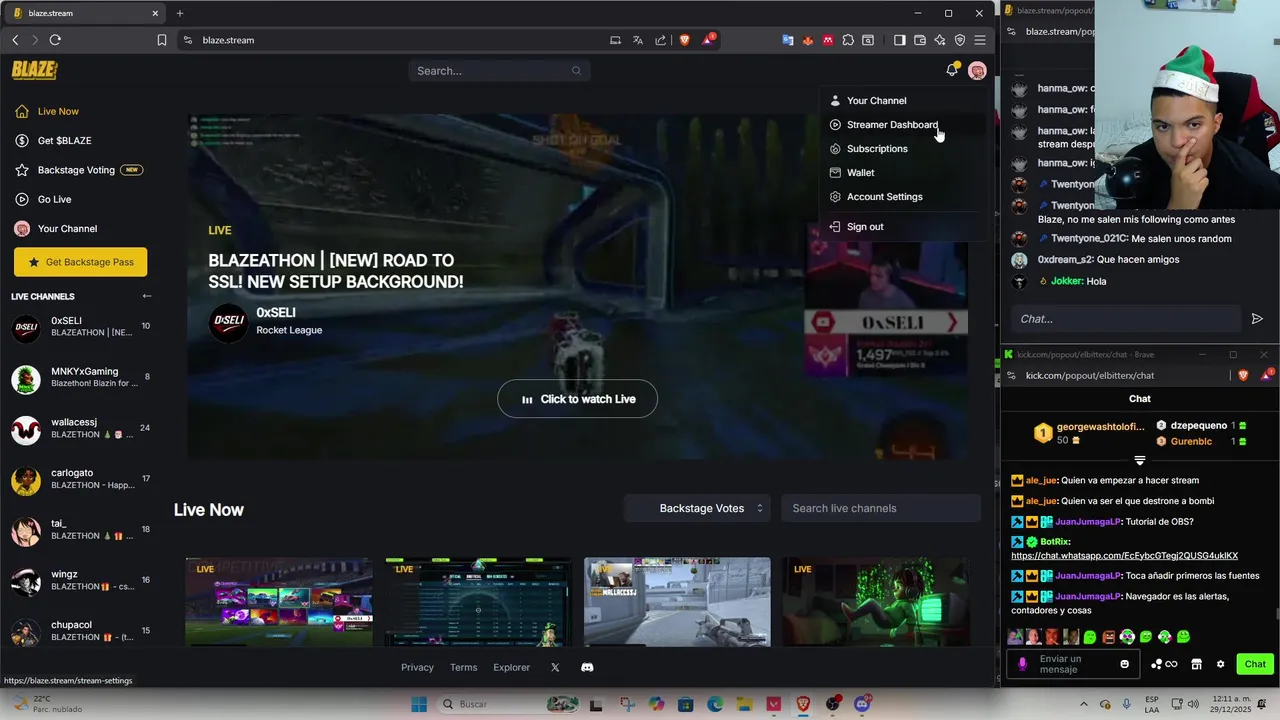The height and width of the screenshot is (720, 1280).
Task: Collapse the Live Channels sidebar arrow
Action: 147,296
